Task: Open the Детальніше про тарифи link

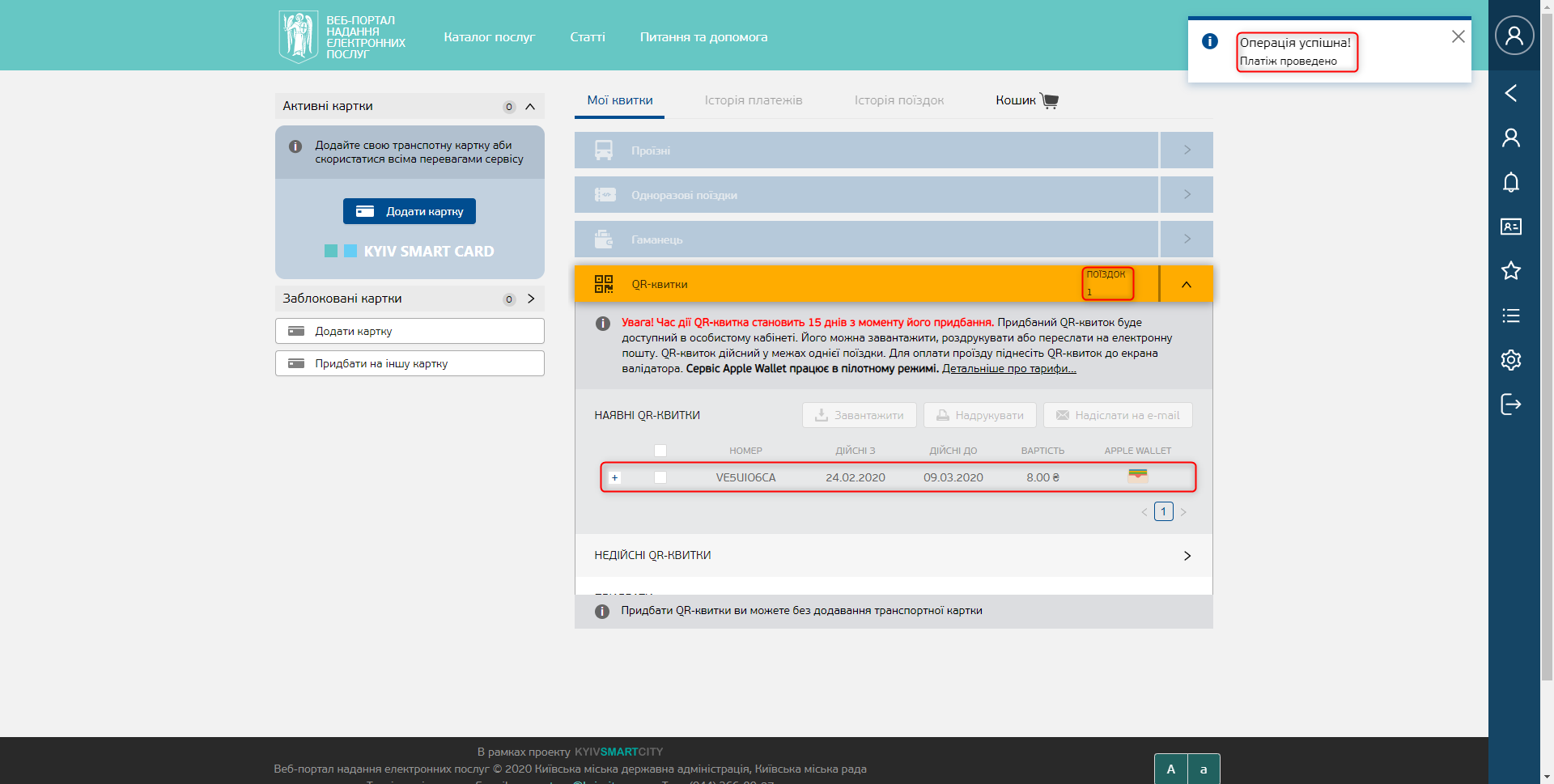Action: pyautogui.click(x=1008, y=369)
